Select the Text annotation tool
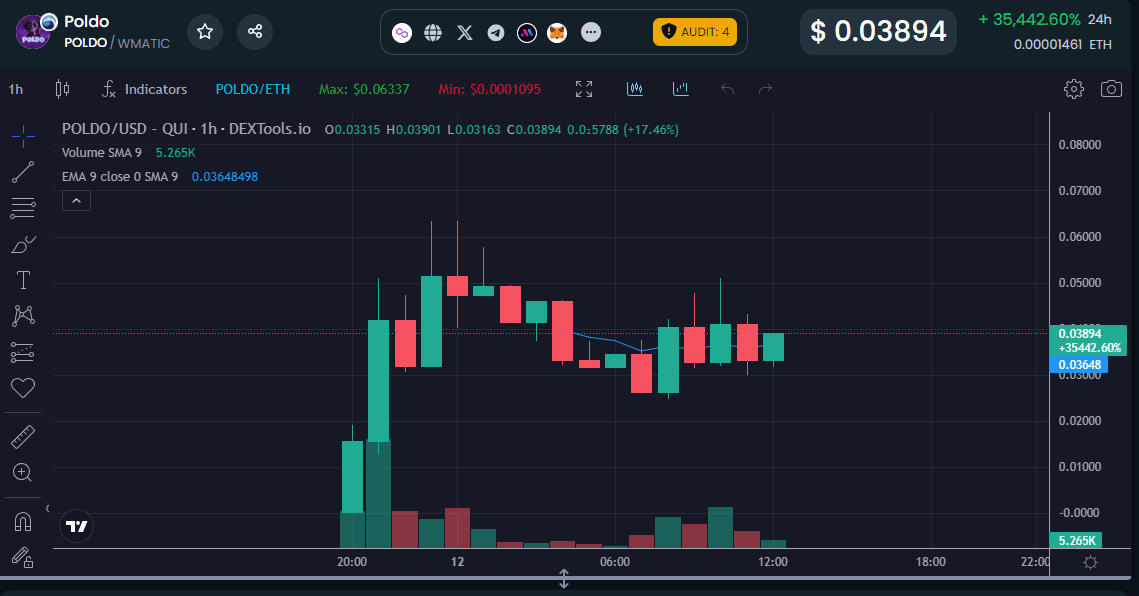This screenshot has width=1139, height=596. (x=23, y=280)
